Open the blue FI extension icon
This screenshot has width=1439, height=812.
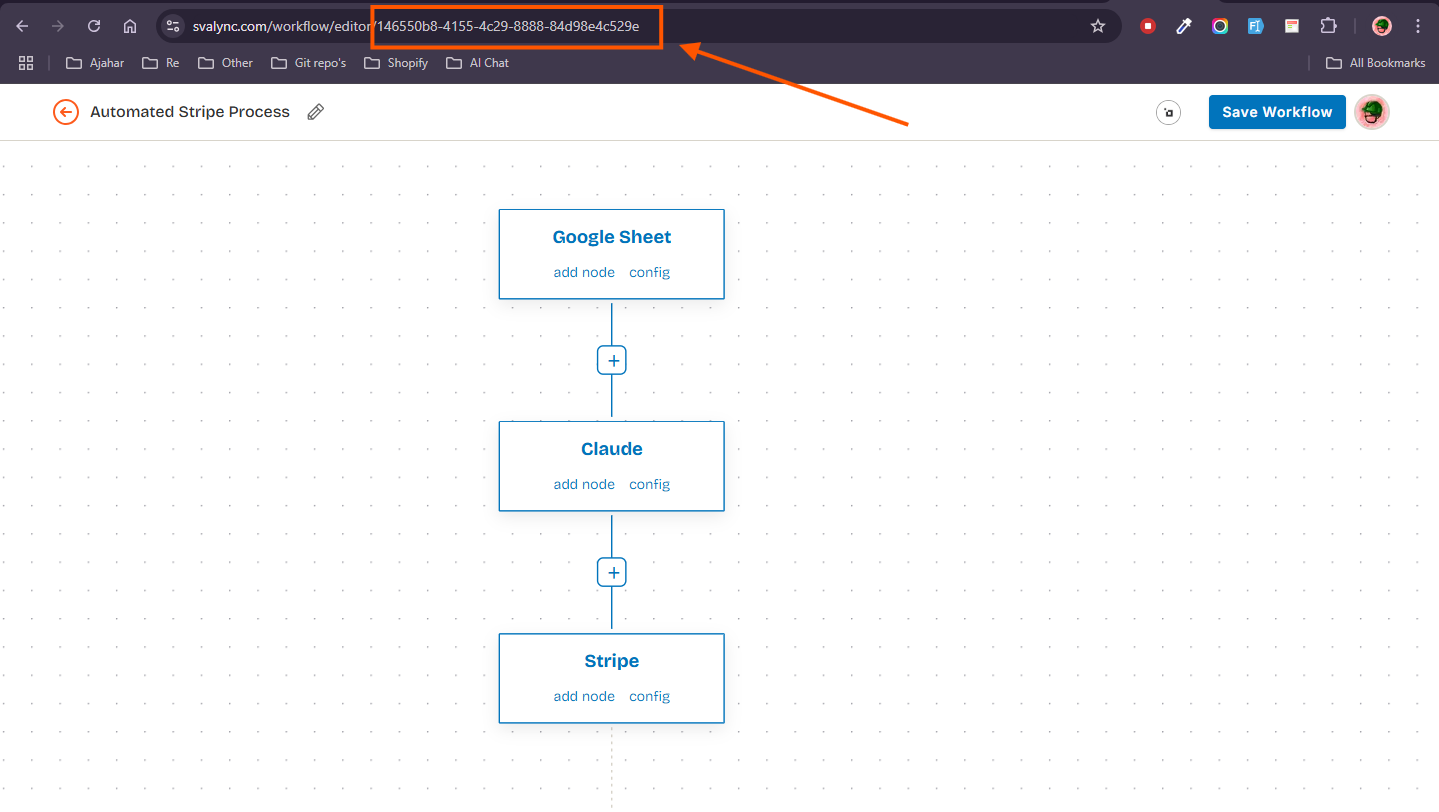(1256, 26)
